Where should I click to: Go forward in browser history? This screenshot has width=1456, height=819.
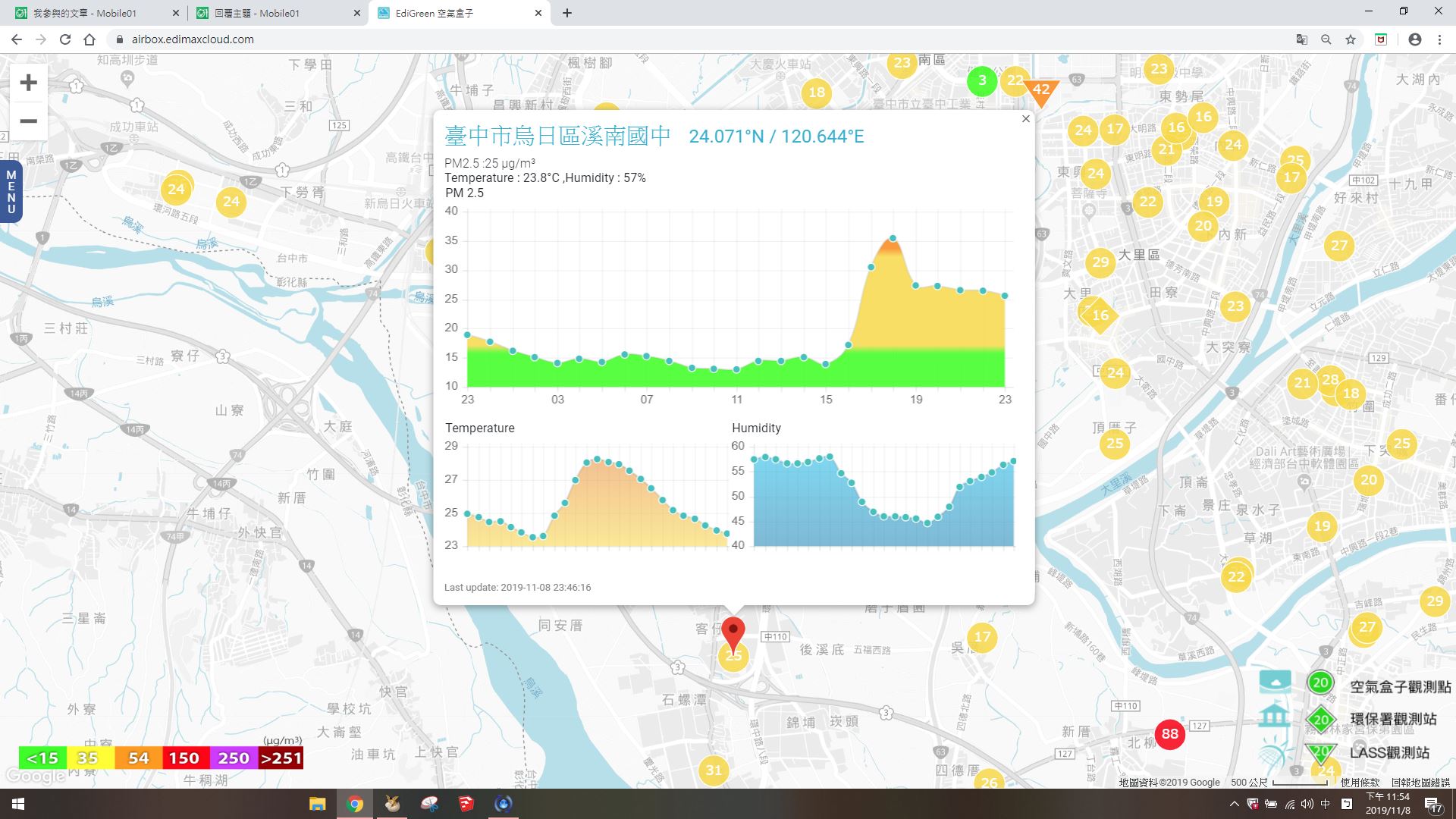tap(41, 39)
